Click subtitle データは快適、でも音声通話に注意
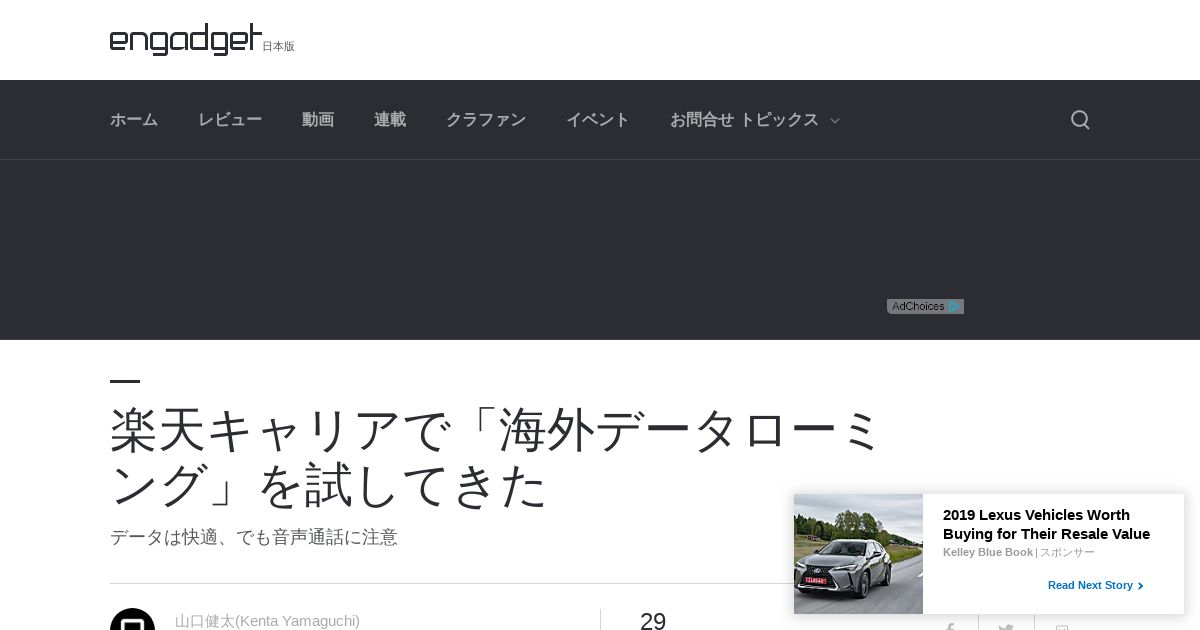Screen dimensions: 1200x630 [254, 537]
